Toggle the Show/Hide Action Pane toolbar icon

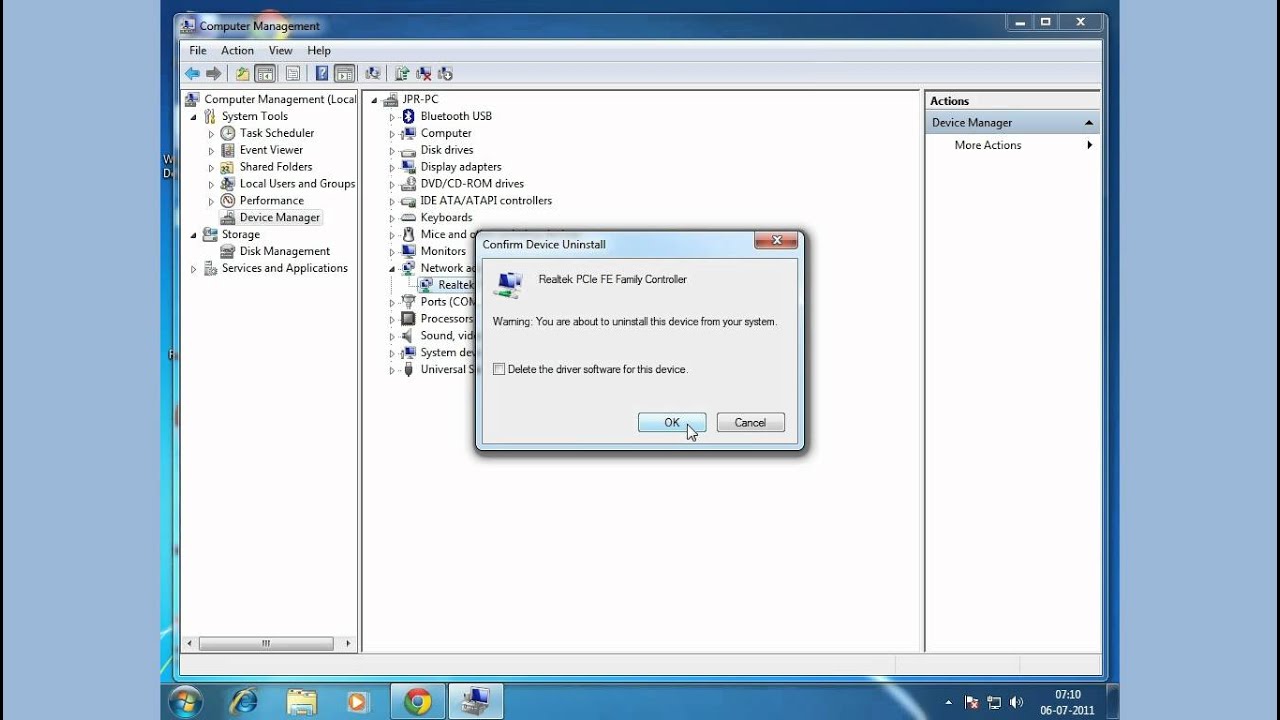tap(345, 73)
